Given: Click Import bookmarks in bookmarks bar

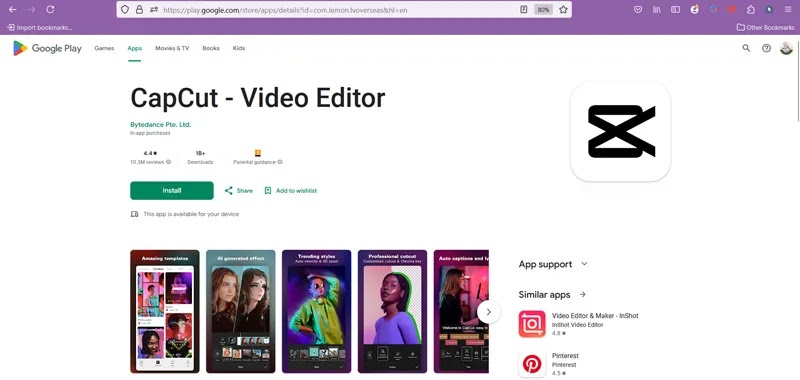Looking at the screenshot, I should tap(39, 28).
